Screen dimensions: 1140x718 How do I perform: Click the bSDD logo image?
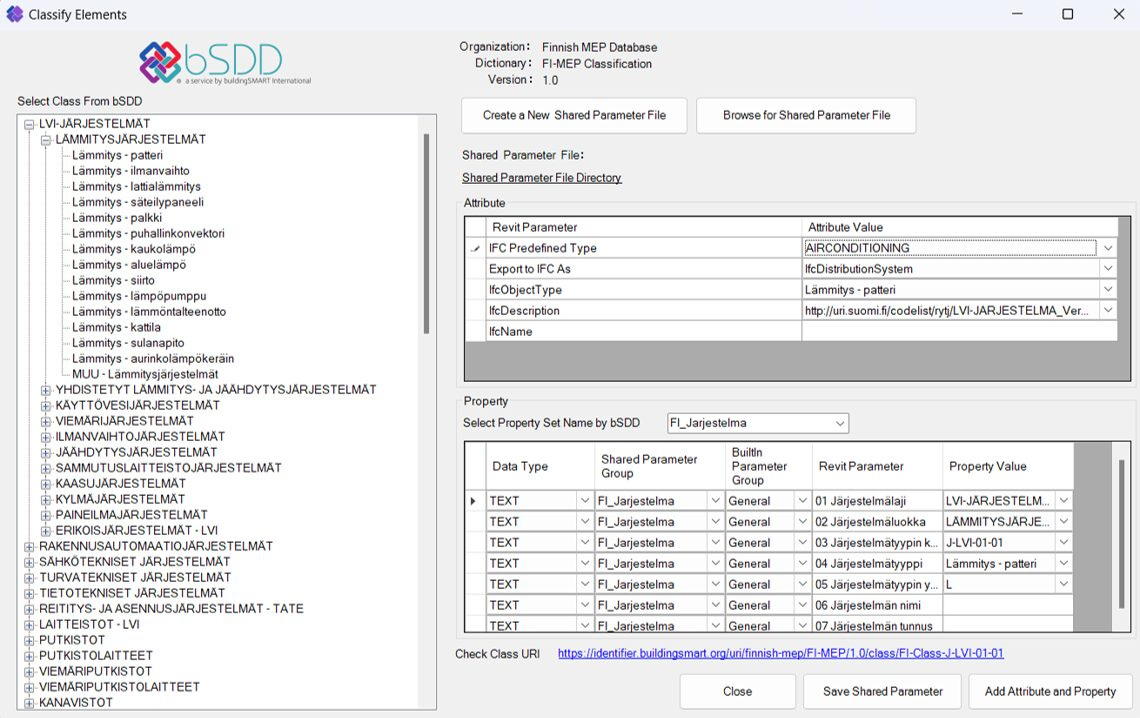(225, 62)
